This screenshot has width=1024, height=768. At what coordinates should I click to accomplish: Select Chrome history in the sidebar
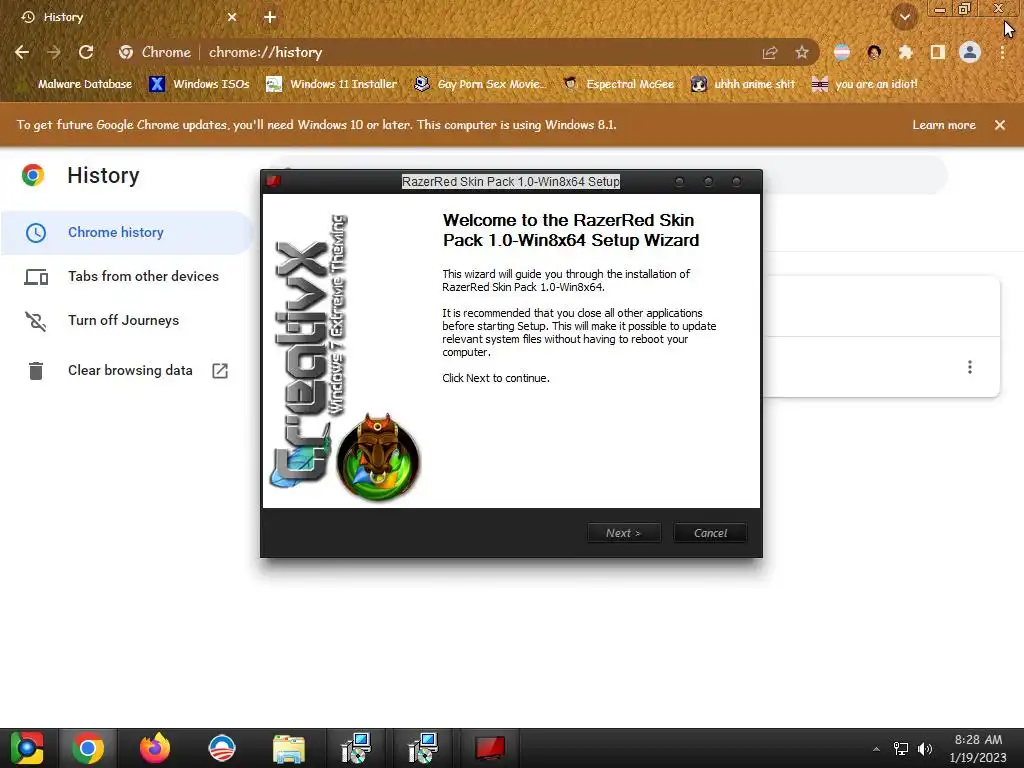tap(127, 232)
